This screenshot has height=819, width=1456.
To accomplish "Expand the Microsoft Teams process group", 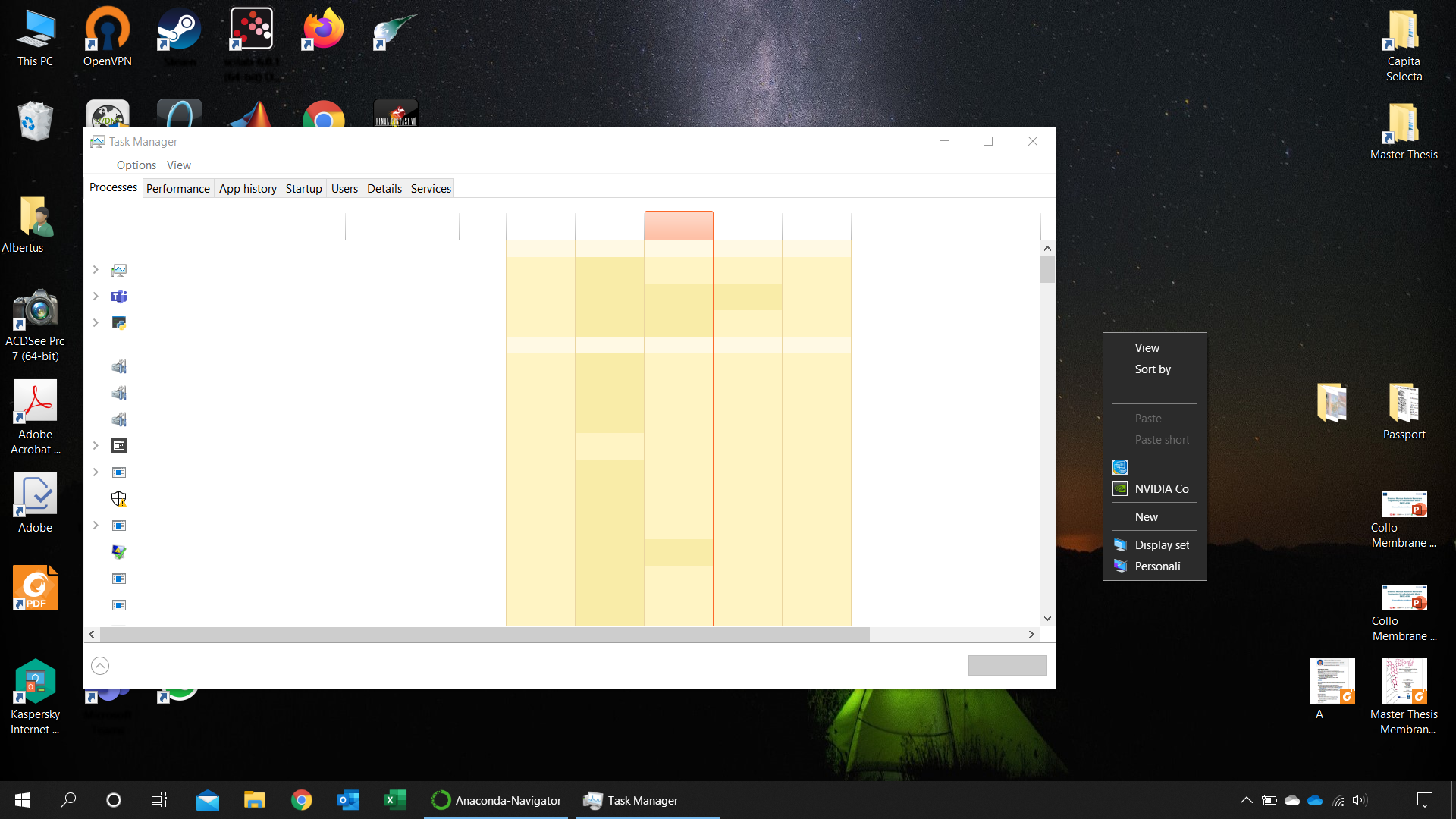I will tap(96, 297).
